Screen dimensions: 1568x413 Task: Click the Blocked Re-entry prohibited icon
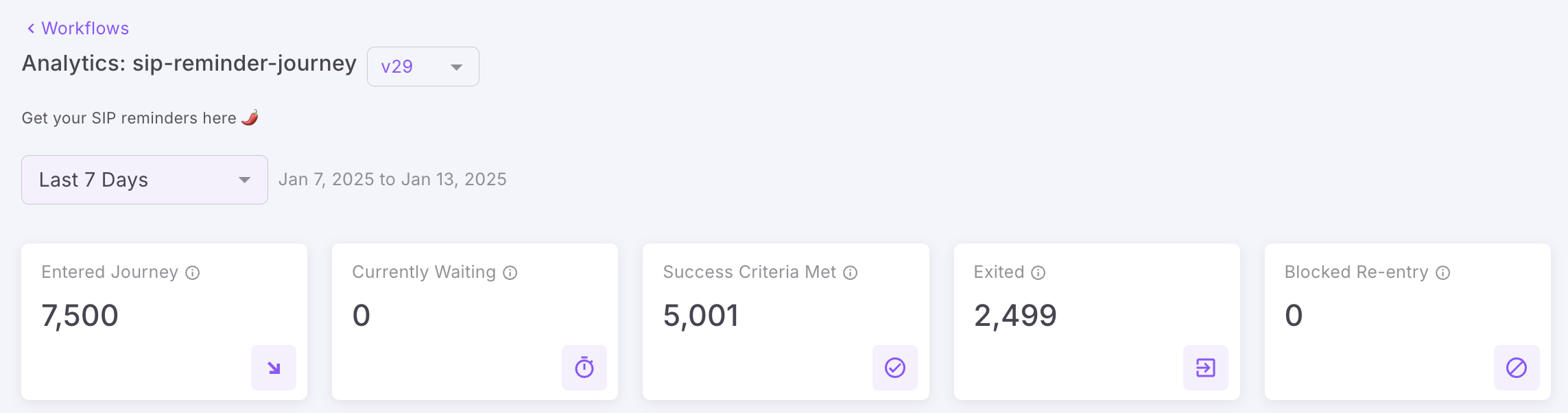point(1517,368)
